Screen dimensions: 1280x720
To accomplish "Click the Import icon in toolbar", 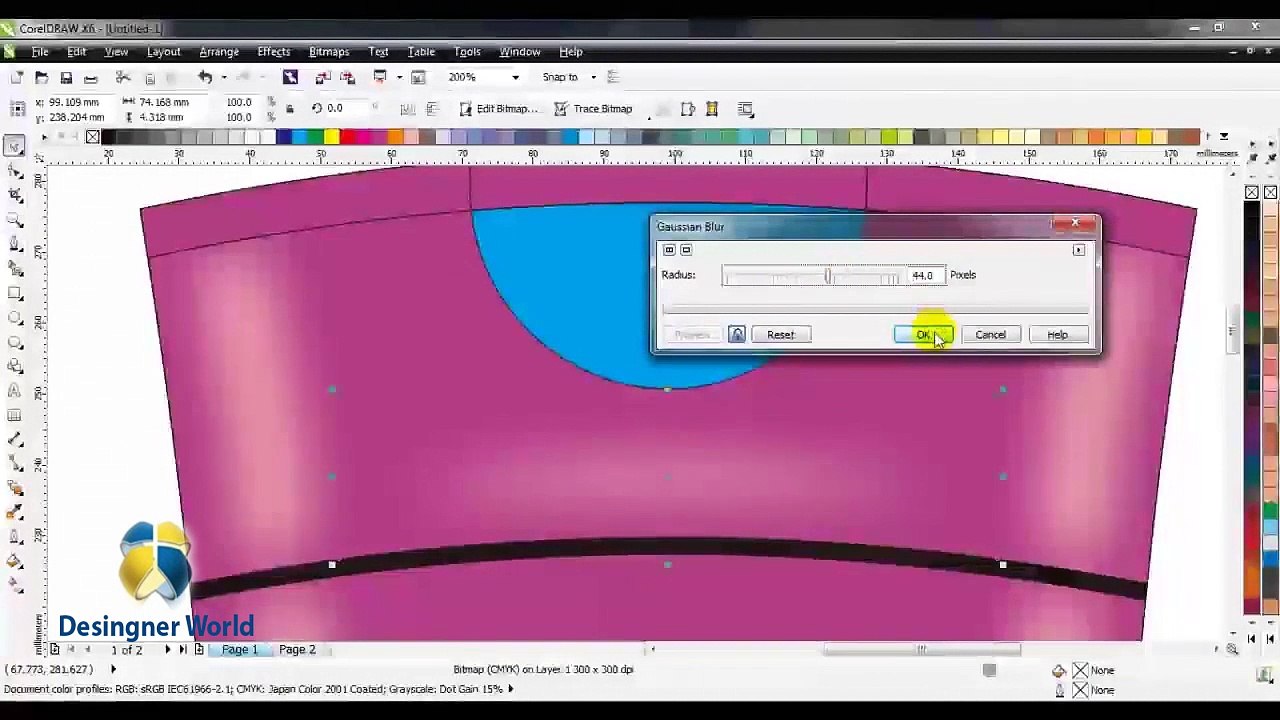I will coord(323,77).
